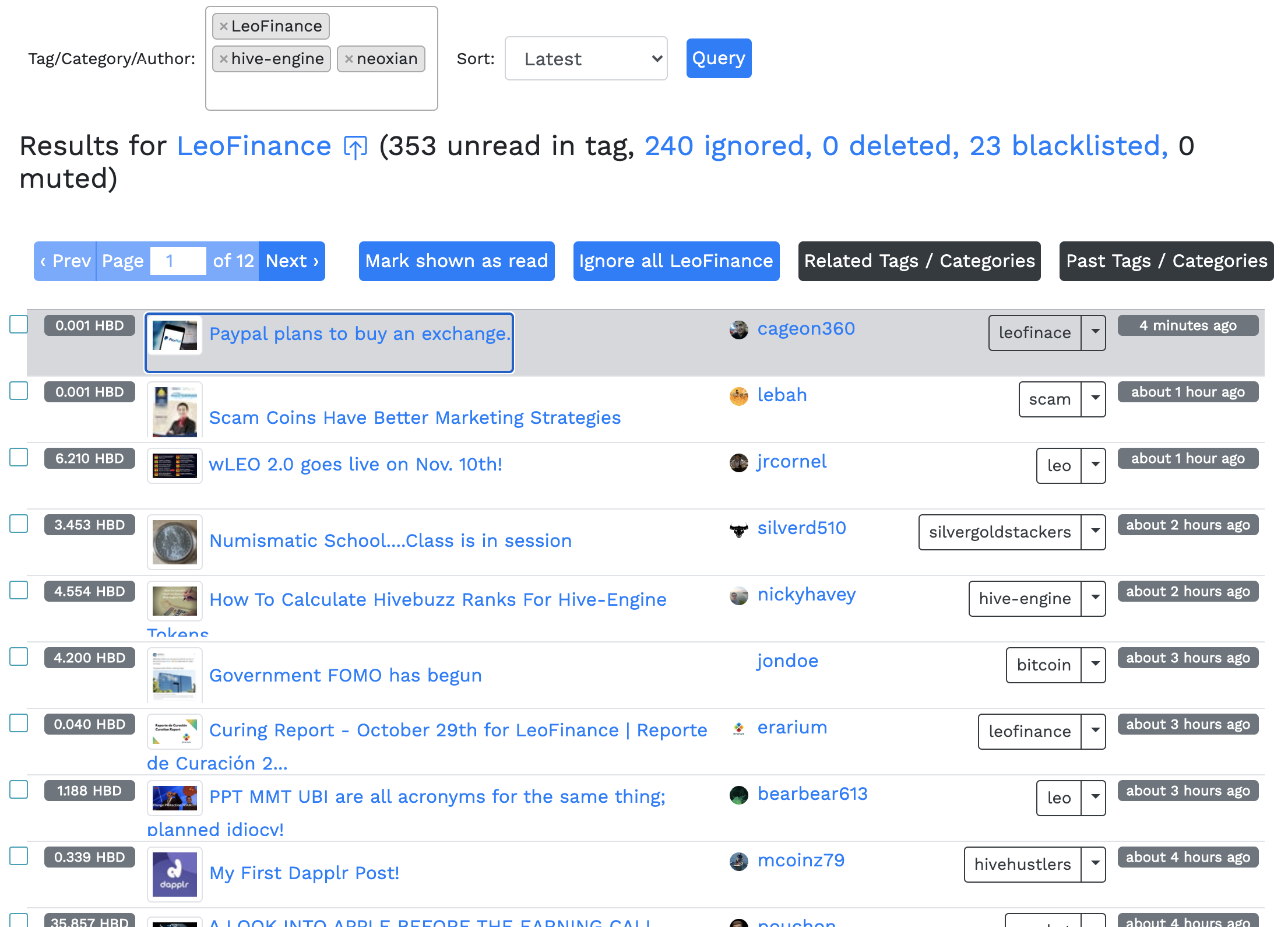Check the My First Dapplr Post checkbox
Screen dimensions: 1288x927
(x=19, y=856)
